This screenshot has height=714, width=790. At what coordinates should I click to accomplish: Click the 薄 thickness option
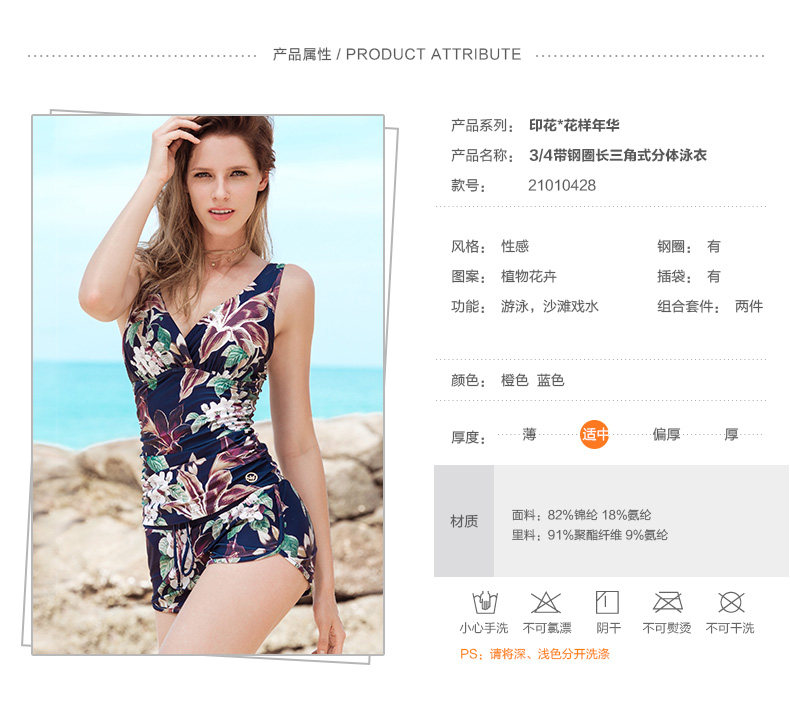coord(529,434)
